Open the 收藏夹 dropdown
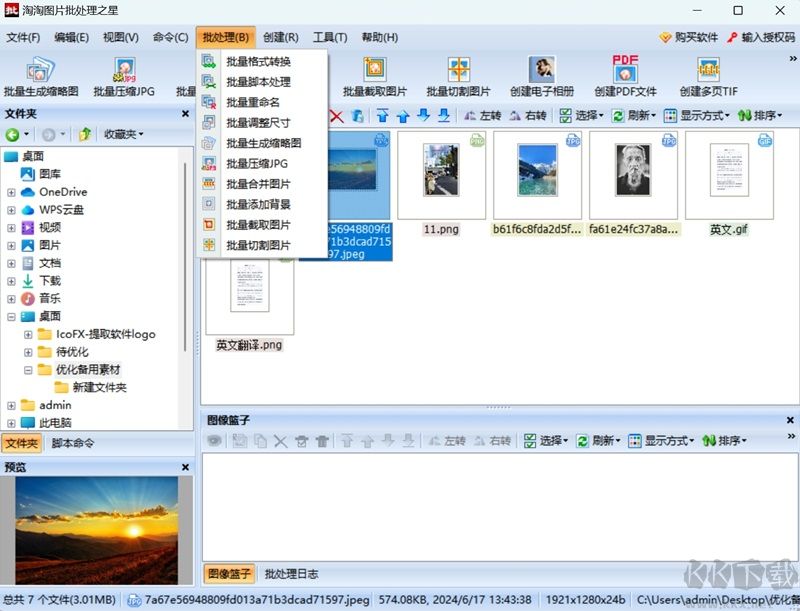The image size is (800, 611). [x=124, y=134]
